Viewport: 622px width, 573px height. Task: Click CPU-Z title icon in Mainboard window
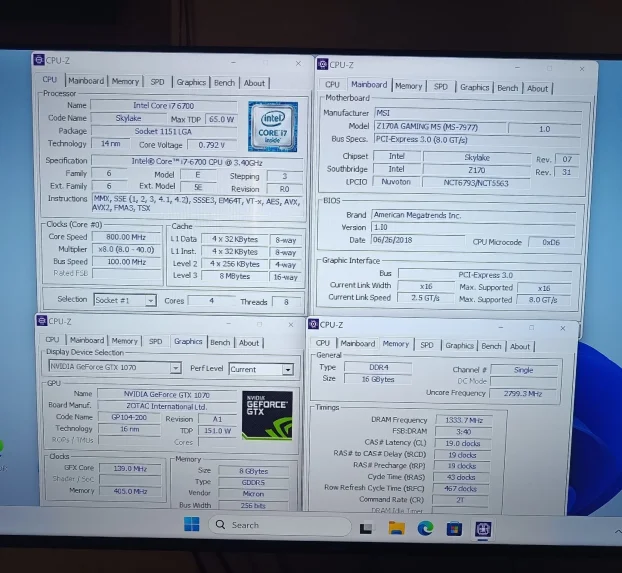point(322,64)
